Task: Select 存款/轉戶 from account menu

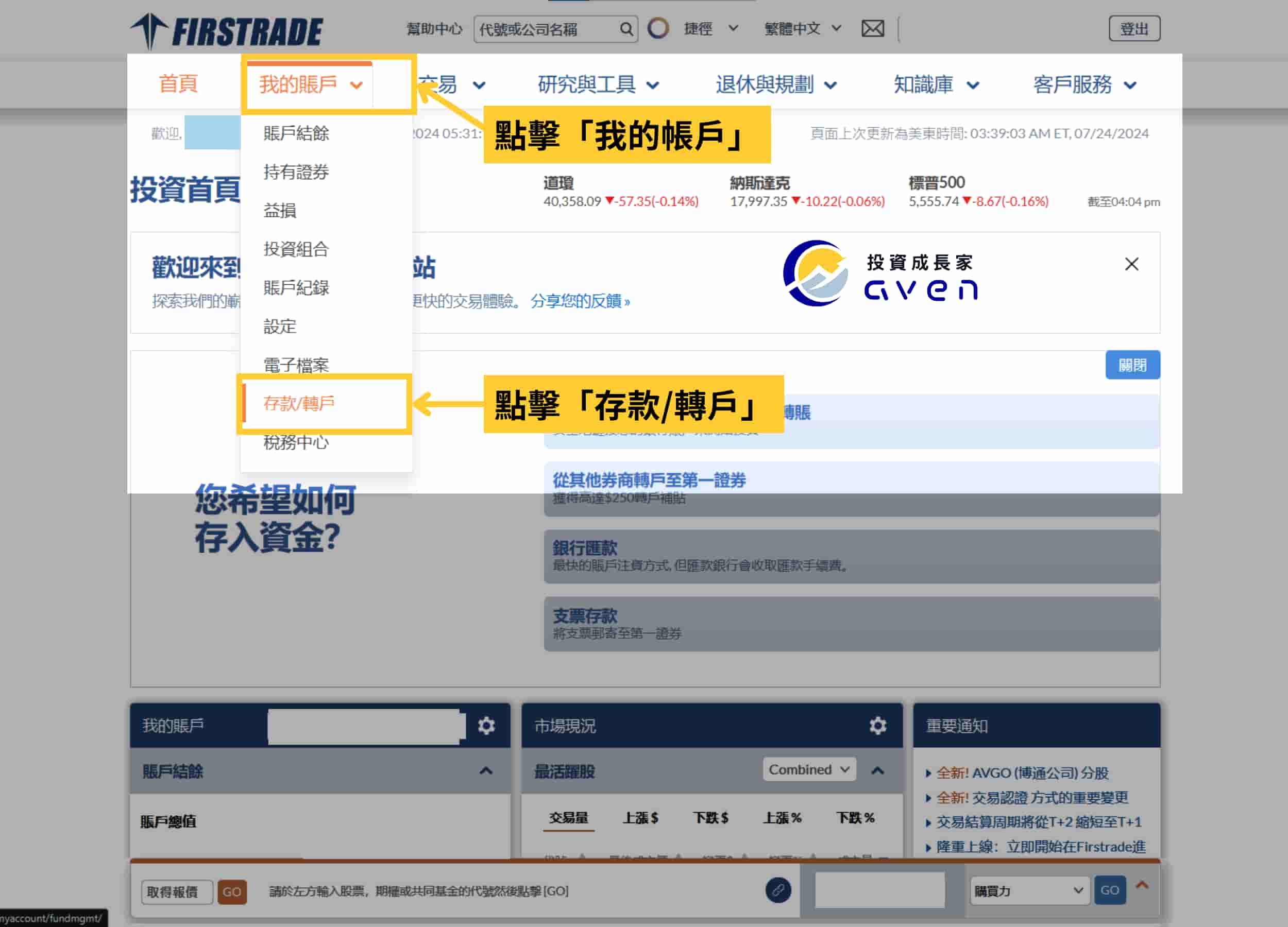Action: coord(299,404)
